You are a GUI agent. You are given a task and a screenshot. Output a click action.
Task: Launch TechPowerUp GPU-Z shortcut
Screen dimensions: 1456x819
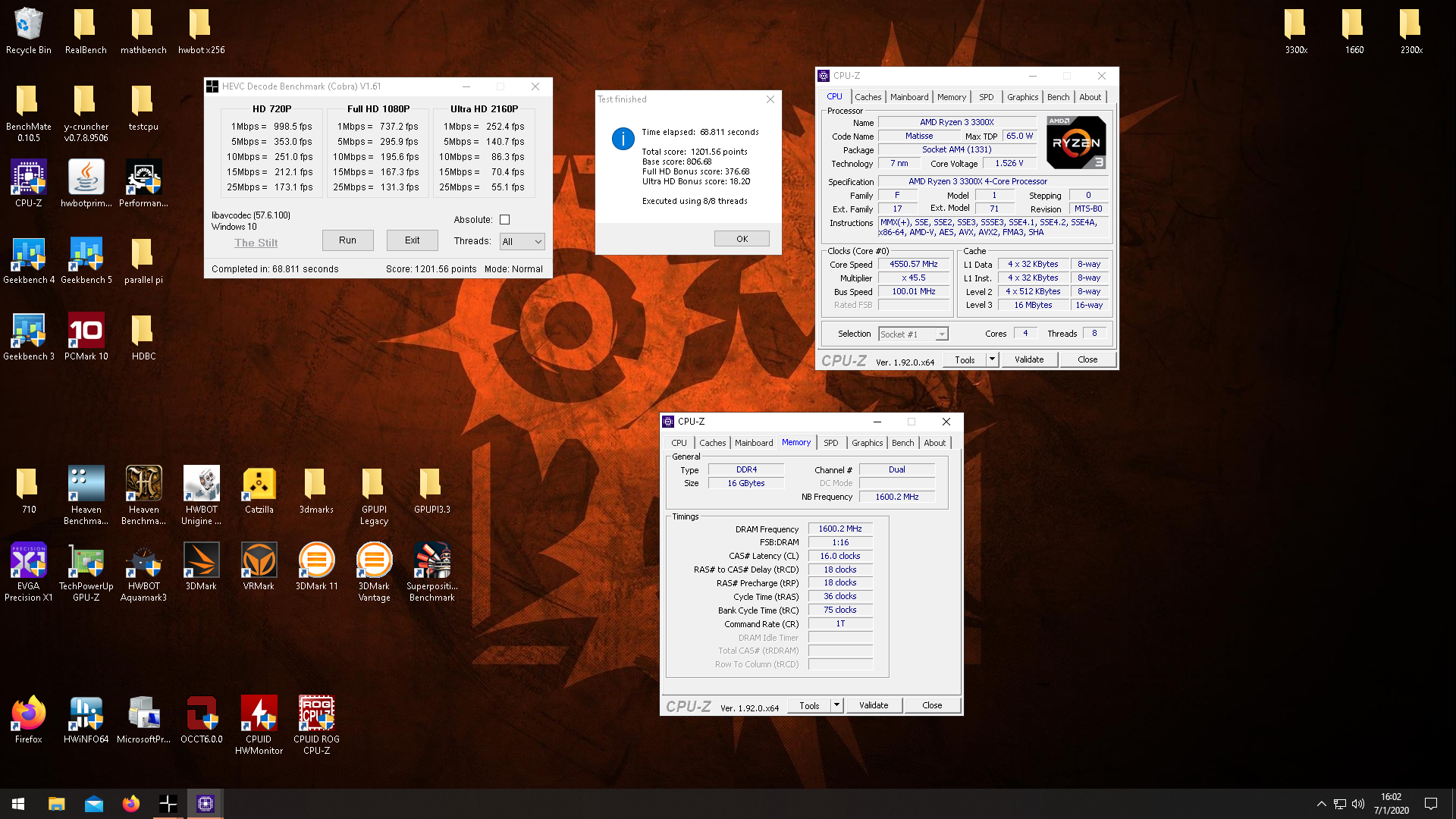click(x=86, y=572)
